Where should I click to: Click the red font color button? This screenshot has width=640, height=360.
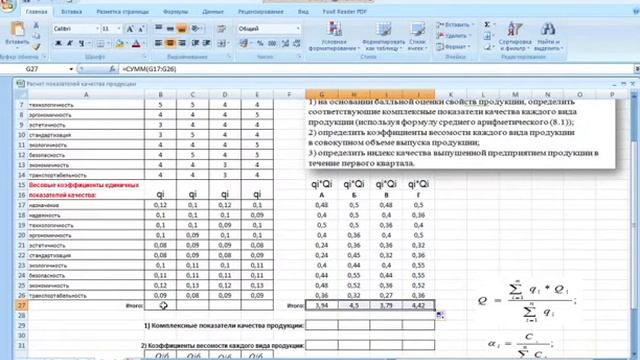click(x=136, y=43)
